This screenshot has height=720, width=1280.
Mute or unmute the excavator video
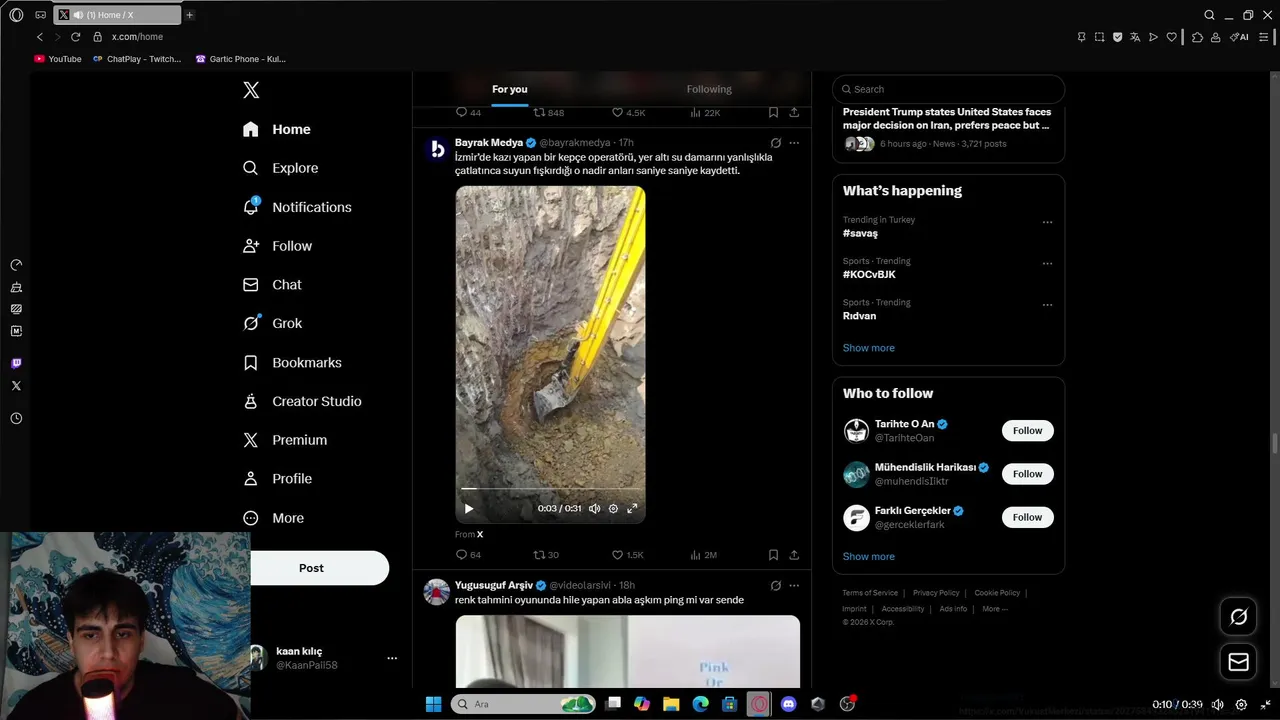594,508
